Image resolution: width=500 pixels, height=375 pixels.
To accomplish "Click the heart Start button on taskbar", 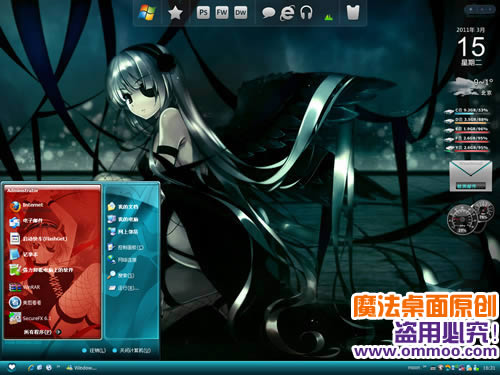I will click(x=12, y=367).
